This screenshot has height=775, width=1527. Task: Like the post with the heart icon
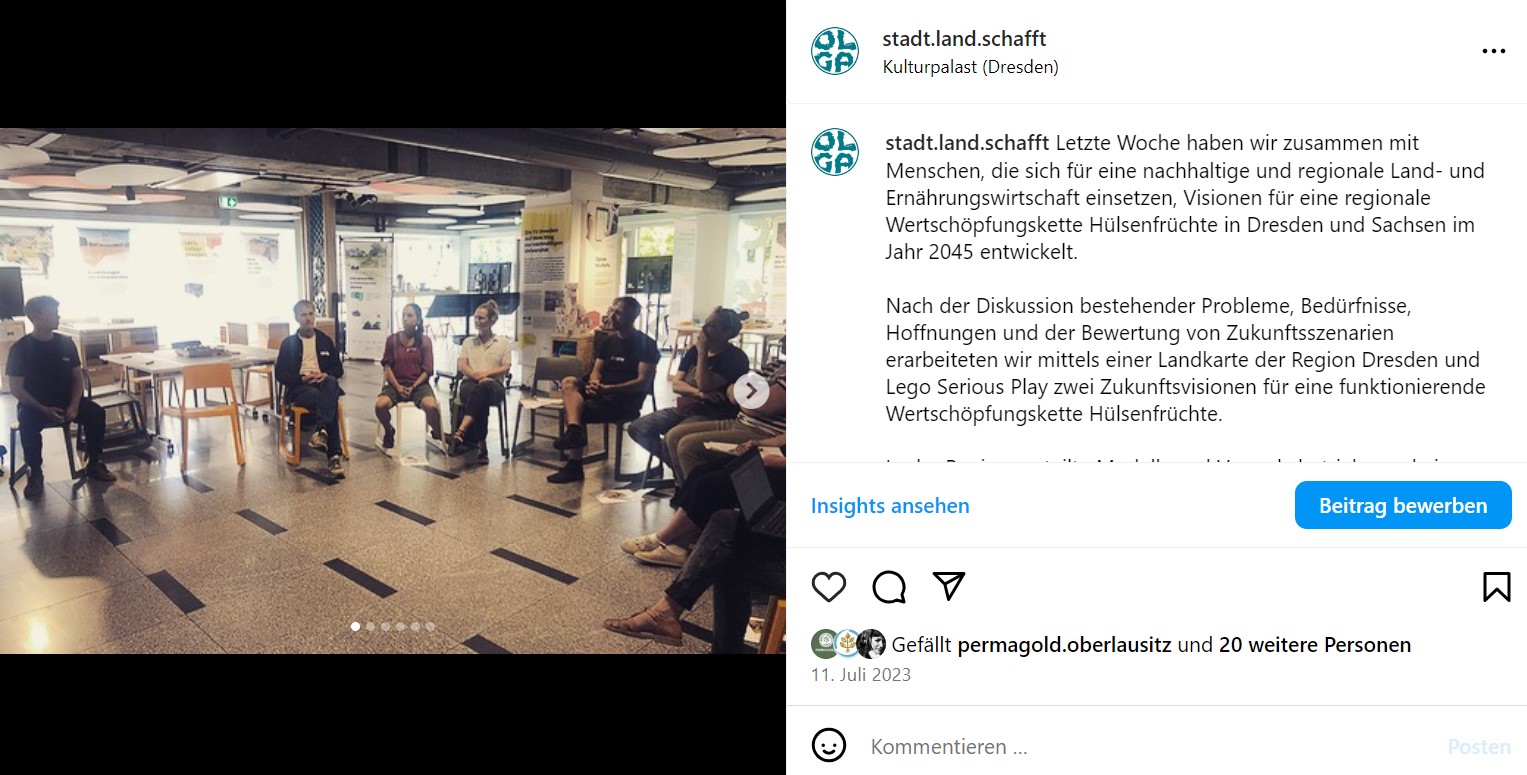pyautogui.click(x=829, y=586)
